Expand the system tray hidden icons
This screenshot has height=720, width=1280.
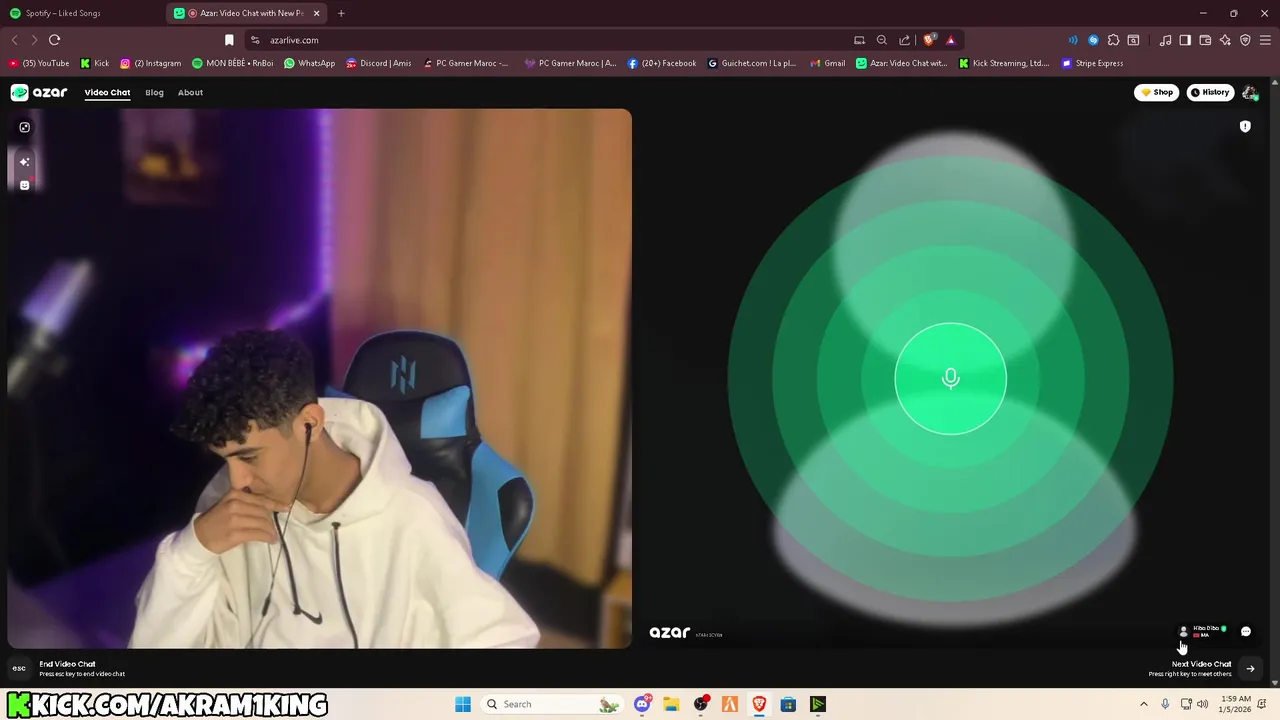click(1144, 704)
